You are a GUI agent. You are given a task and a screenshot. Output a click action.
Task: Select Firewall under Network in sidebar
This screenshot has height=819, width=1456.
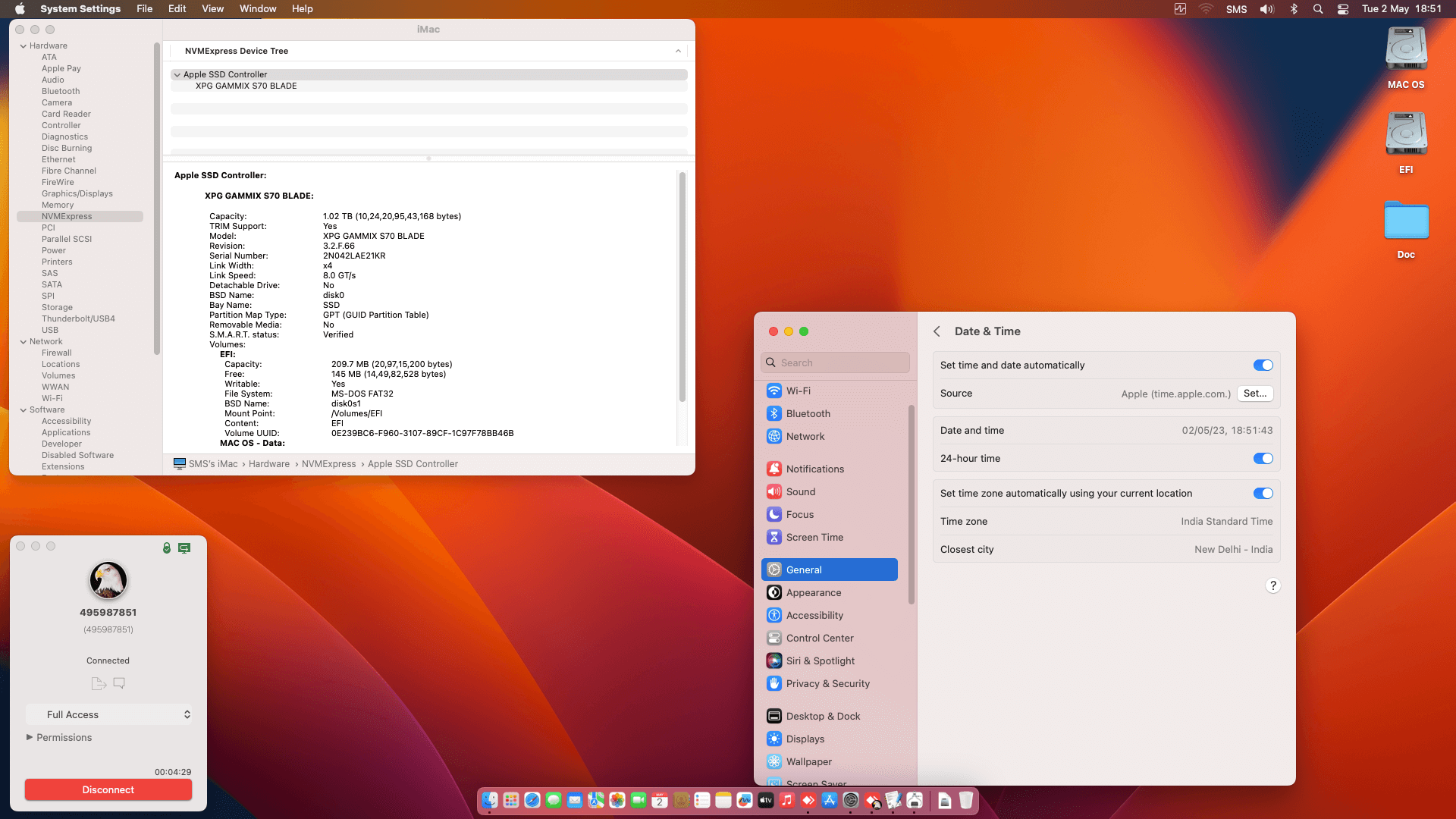point(57,353)
